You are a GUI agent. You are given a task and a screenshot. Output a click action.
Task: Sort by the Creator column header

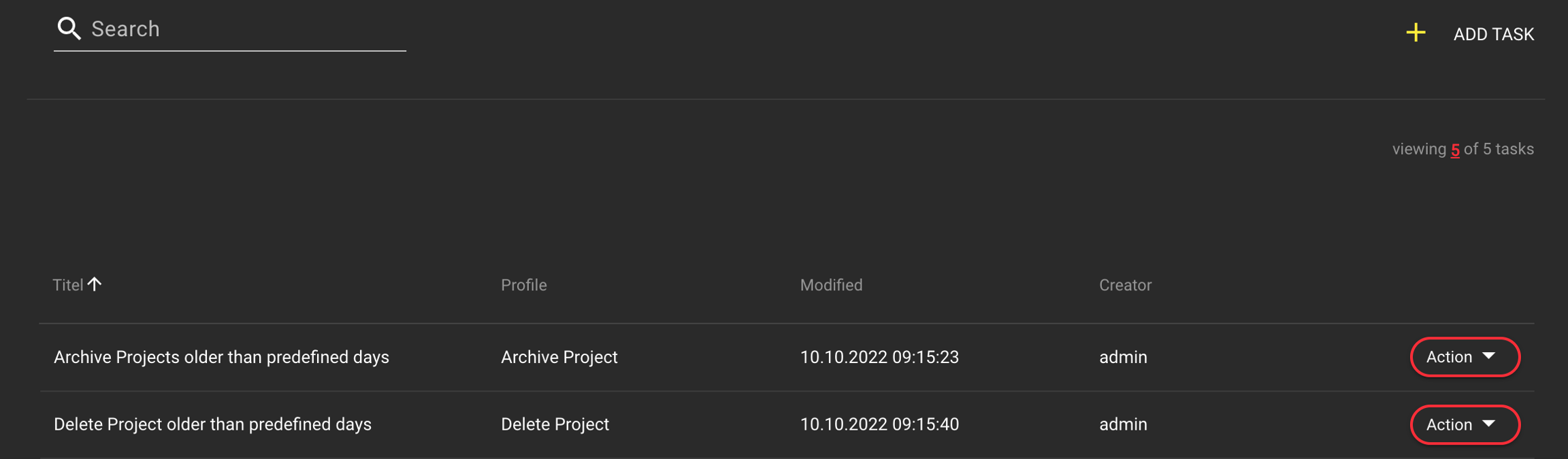pyautogui.click(x=1125, y=286)
